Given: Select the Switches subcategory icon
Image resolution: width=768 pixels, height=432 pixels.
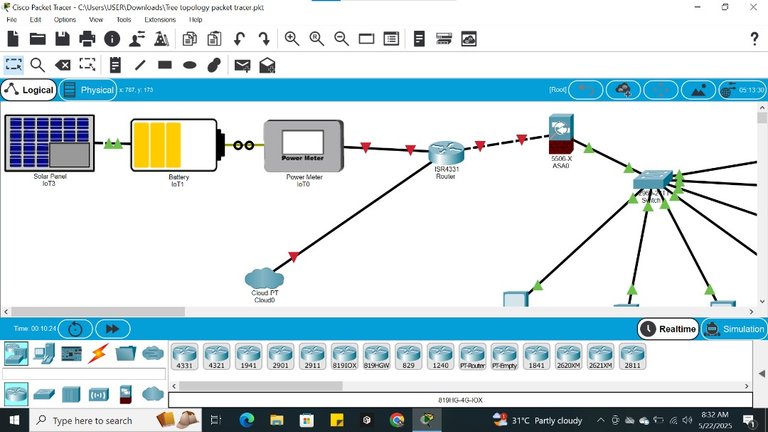Looking at the screenshot, I should [44, 394].
